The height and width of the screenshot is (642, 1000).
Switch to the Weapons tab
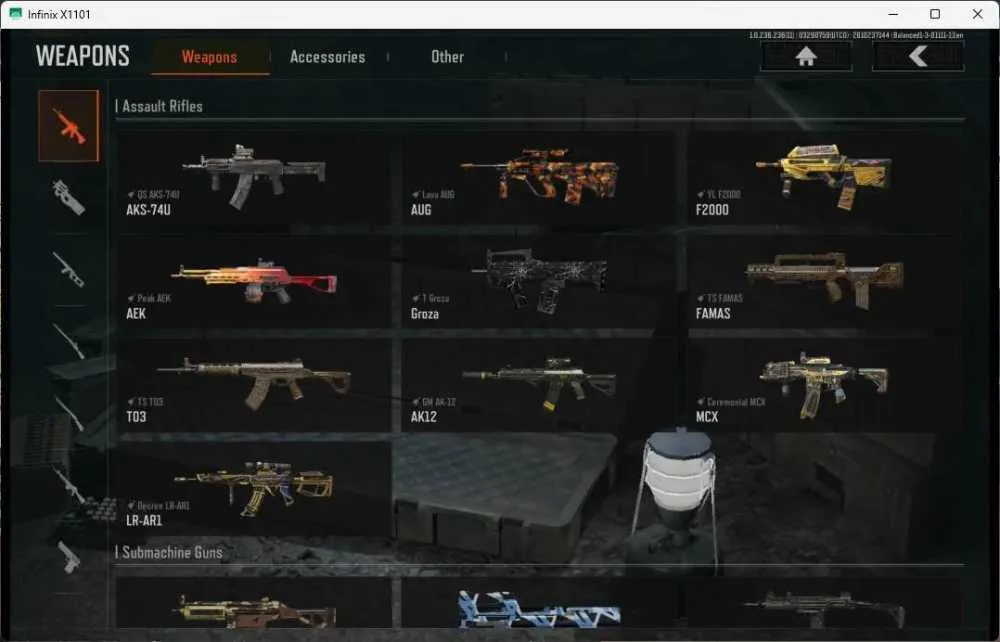pyautogui.click(x=210, y=57)
